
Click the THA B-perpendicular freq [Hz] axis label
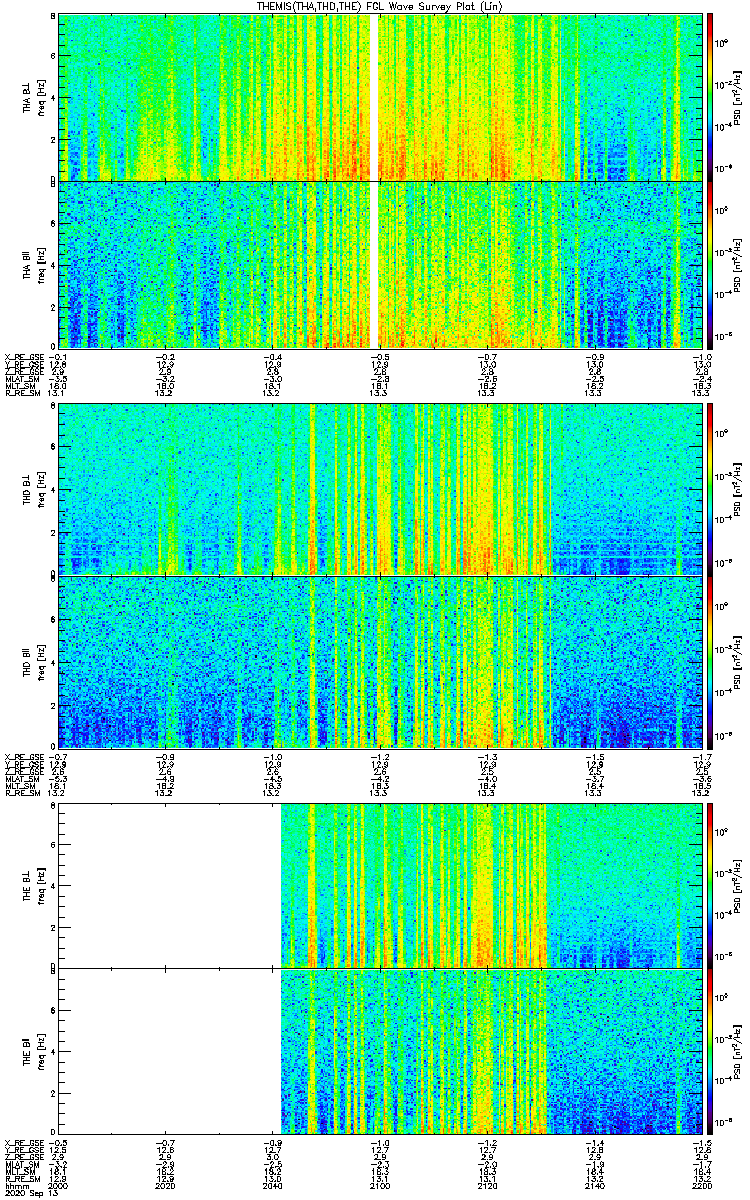point(42,97)
